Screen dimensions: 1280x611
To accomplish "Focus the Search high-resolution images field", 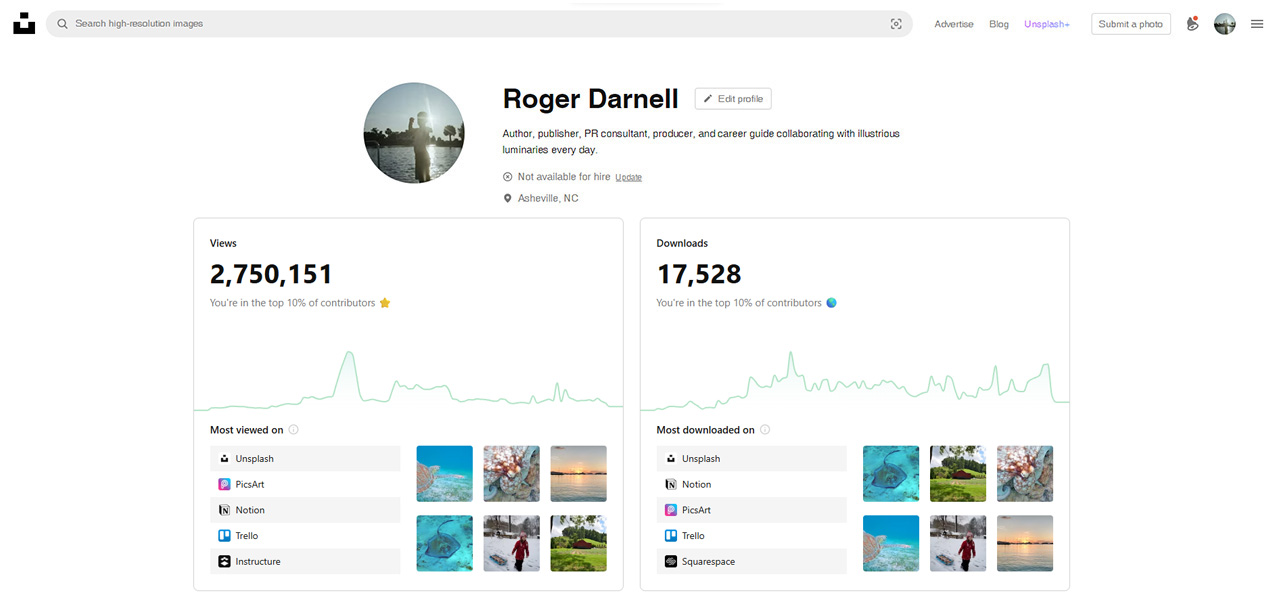I will pos(479,24).
